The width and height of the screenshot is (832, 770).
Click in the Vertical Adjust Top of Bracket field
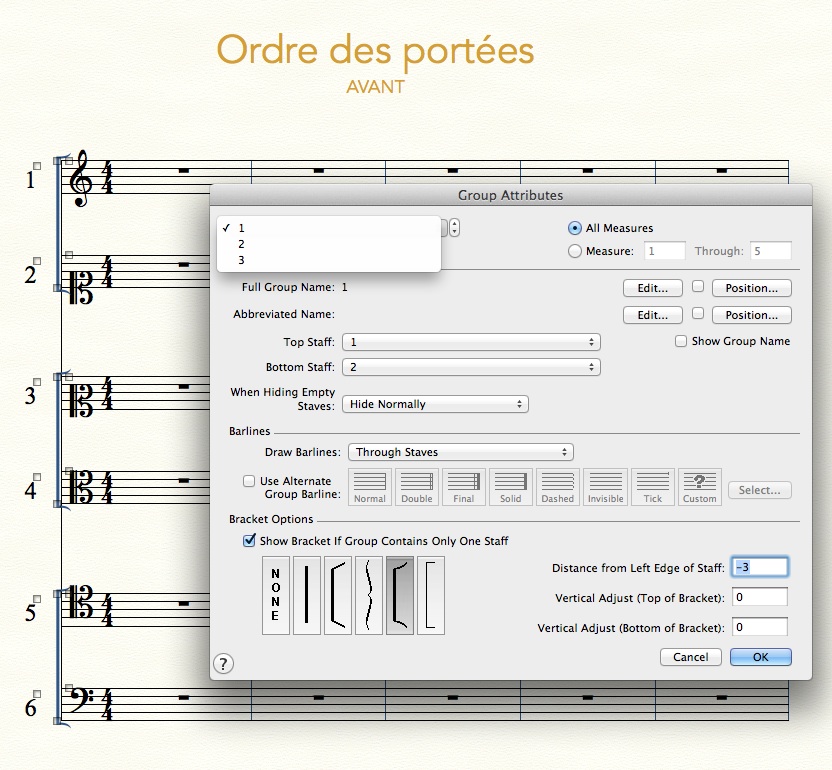click(758, 597)
